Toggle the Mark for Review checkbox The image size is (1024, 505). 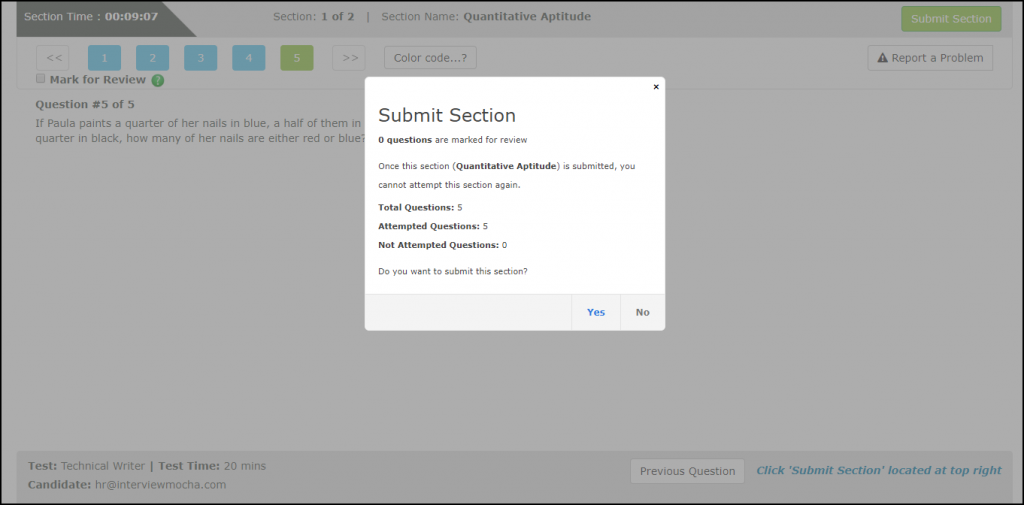click(x=41, y=78)
